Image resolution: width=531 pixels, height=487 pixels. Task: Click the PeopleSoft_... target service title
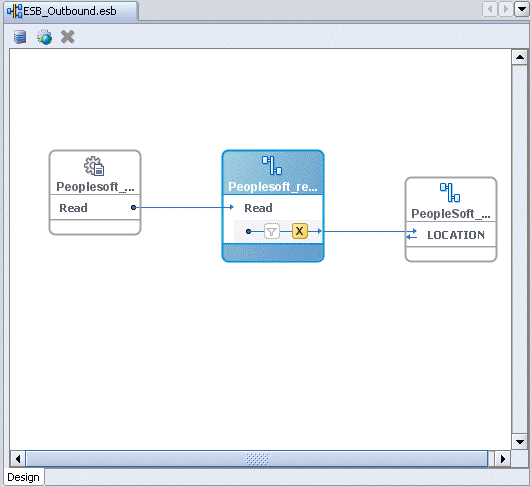[451, 214]
